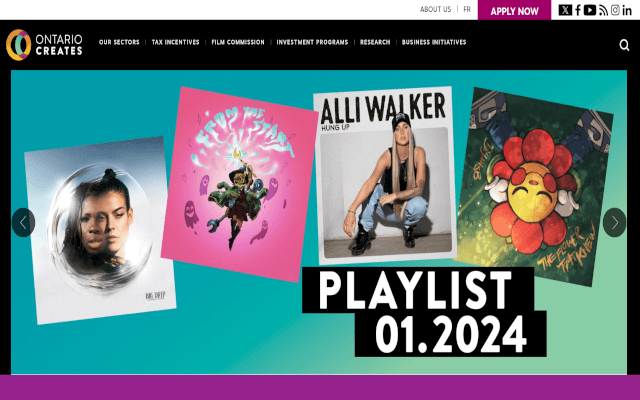This screenshot has width=640, height=400.
Task: Advance to next carousel slide arrow
Action: coord(614,222)
